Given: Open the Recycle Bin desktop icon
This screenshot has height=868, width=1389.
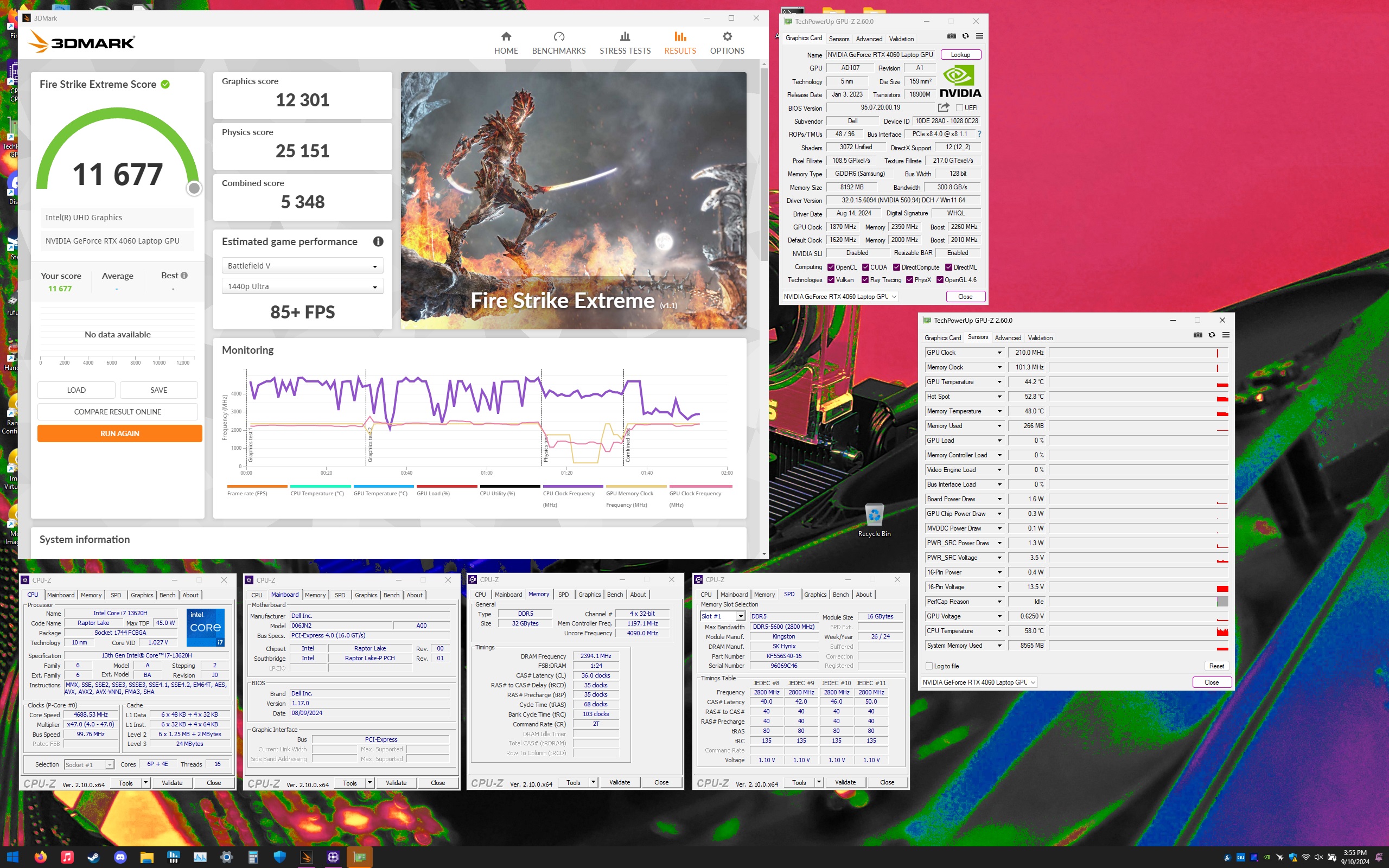Looking at the screenshot, I should coord(874,520).
